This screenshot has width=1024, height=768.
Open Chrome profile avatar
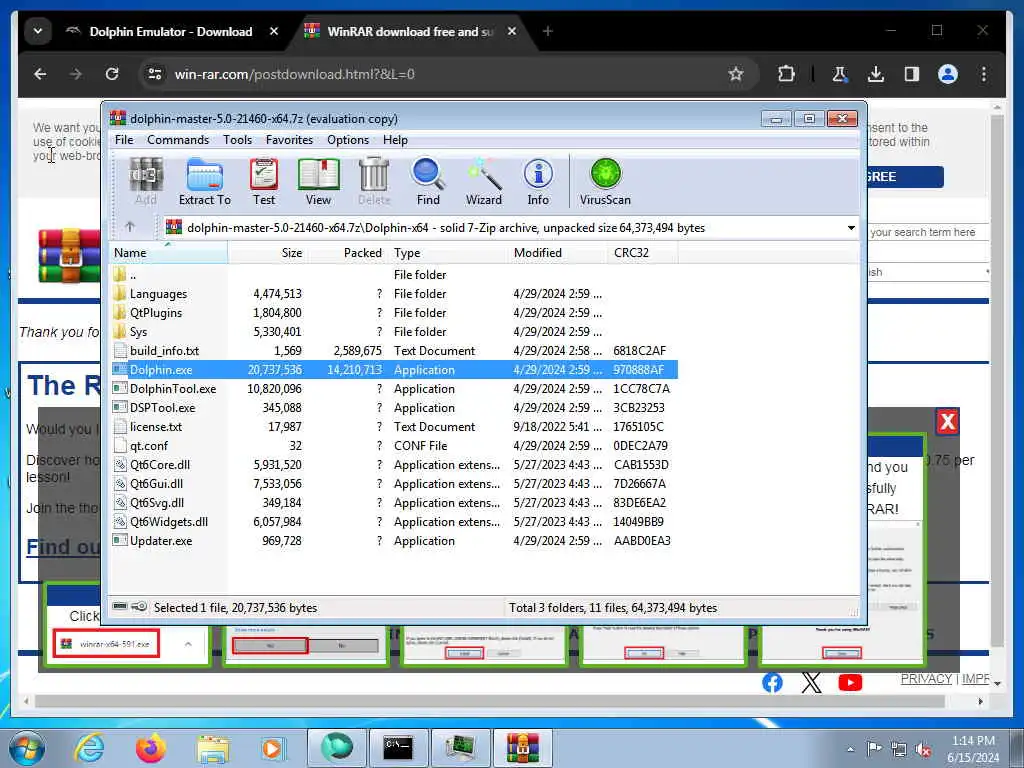click(x=948, y=74)
